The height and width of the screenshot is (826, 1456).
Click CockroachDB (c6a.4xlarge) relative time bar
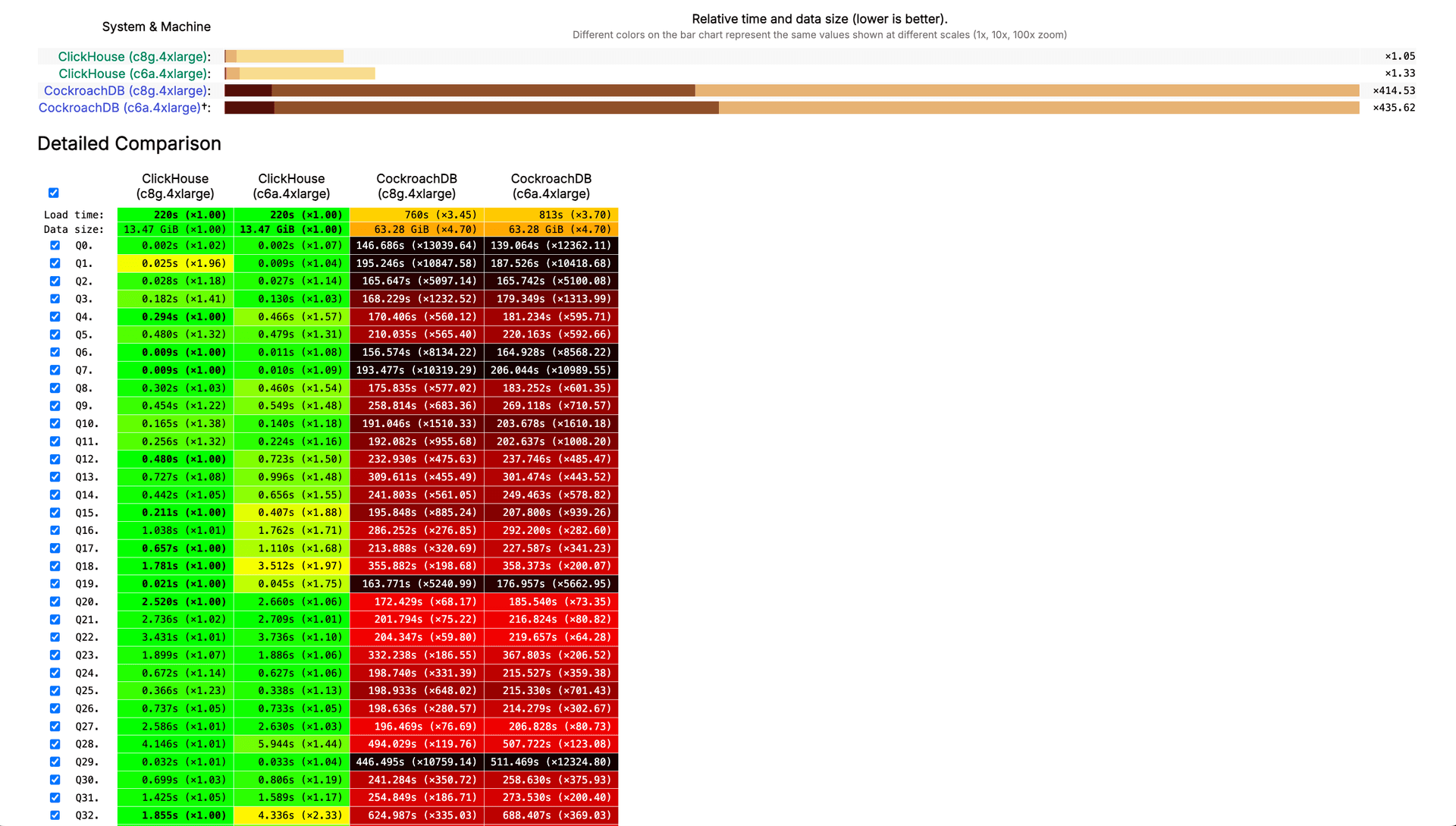click(792, 108)
